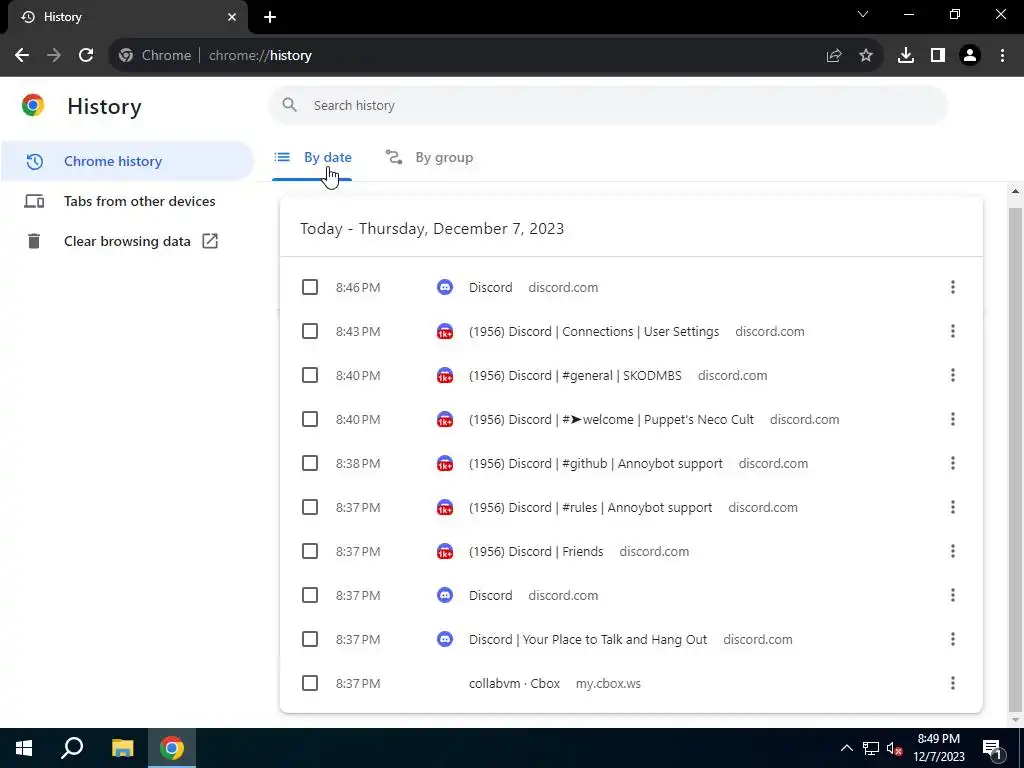This screenshot has width=1024, height=768.
Task: Click the Search history input field
Action: pos(607,105)
